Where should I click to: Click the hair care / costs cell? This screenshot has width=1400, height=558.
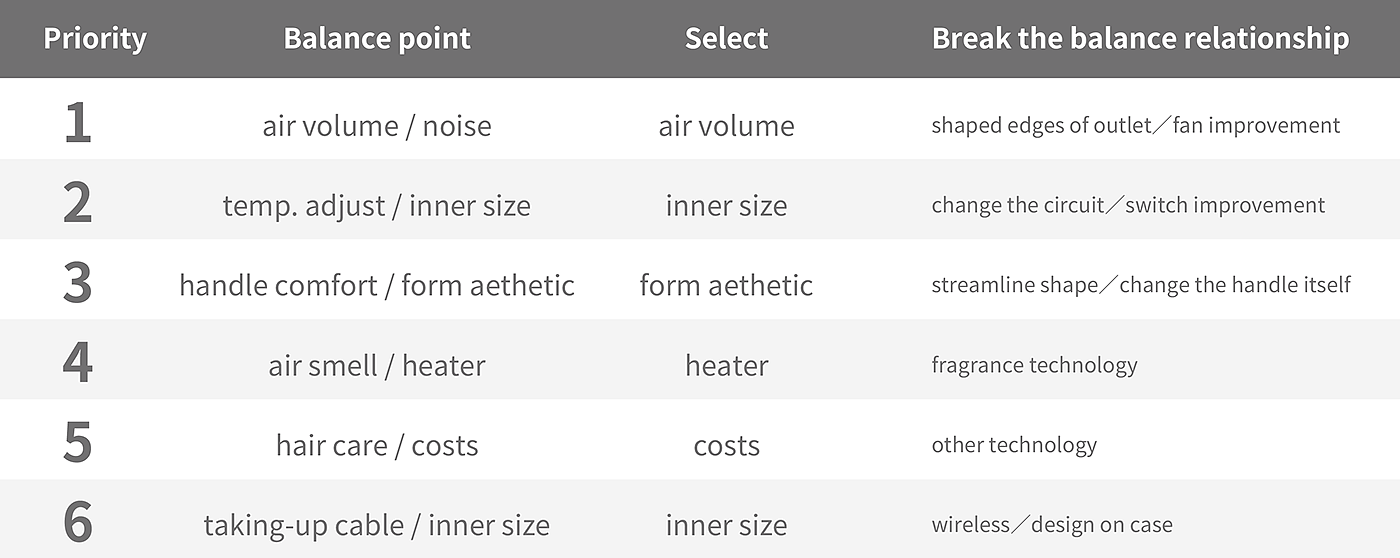point(377,446)
